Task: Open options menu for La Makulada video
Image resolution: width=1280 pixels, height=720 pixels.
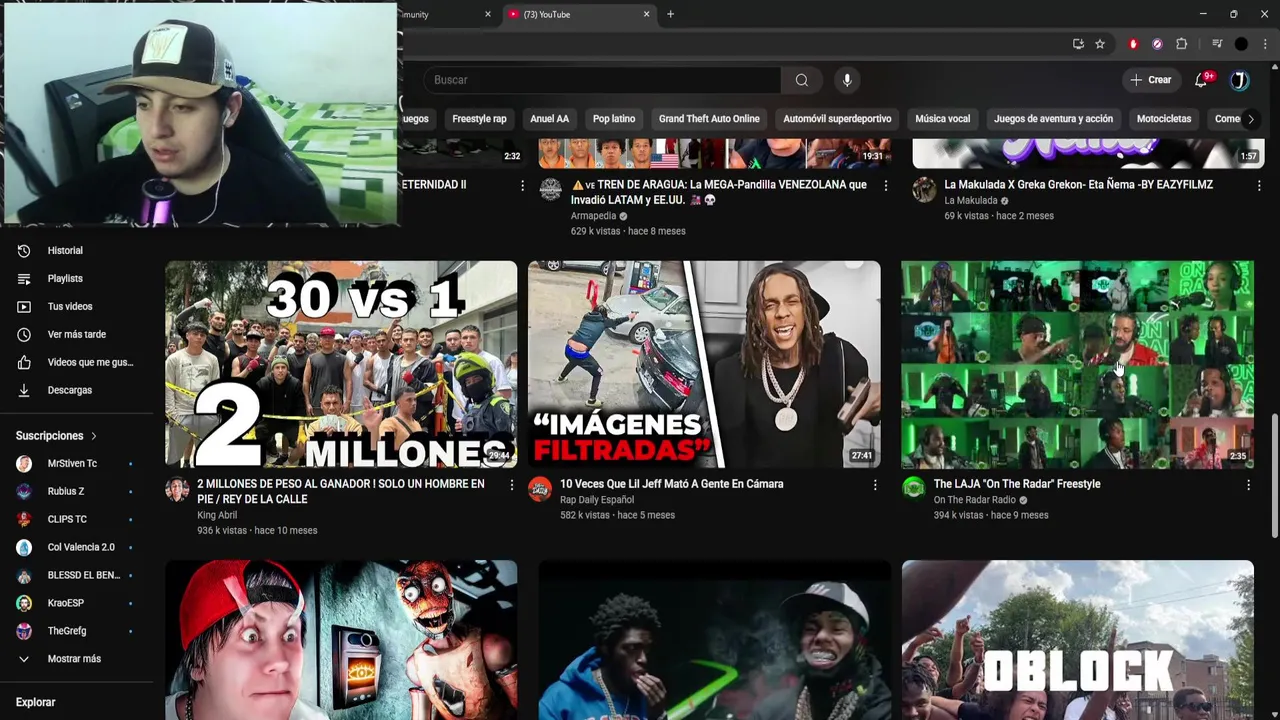Action: click(1258, 186)
